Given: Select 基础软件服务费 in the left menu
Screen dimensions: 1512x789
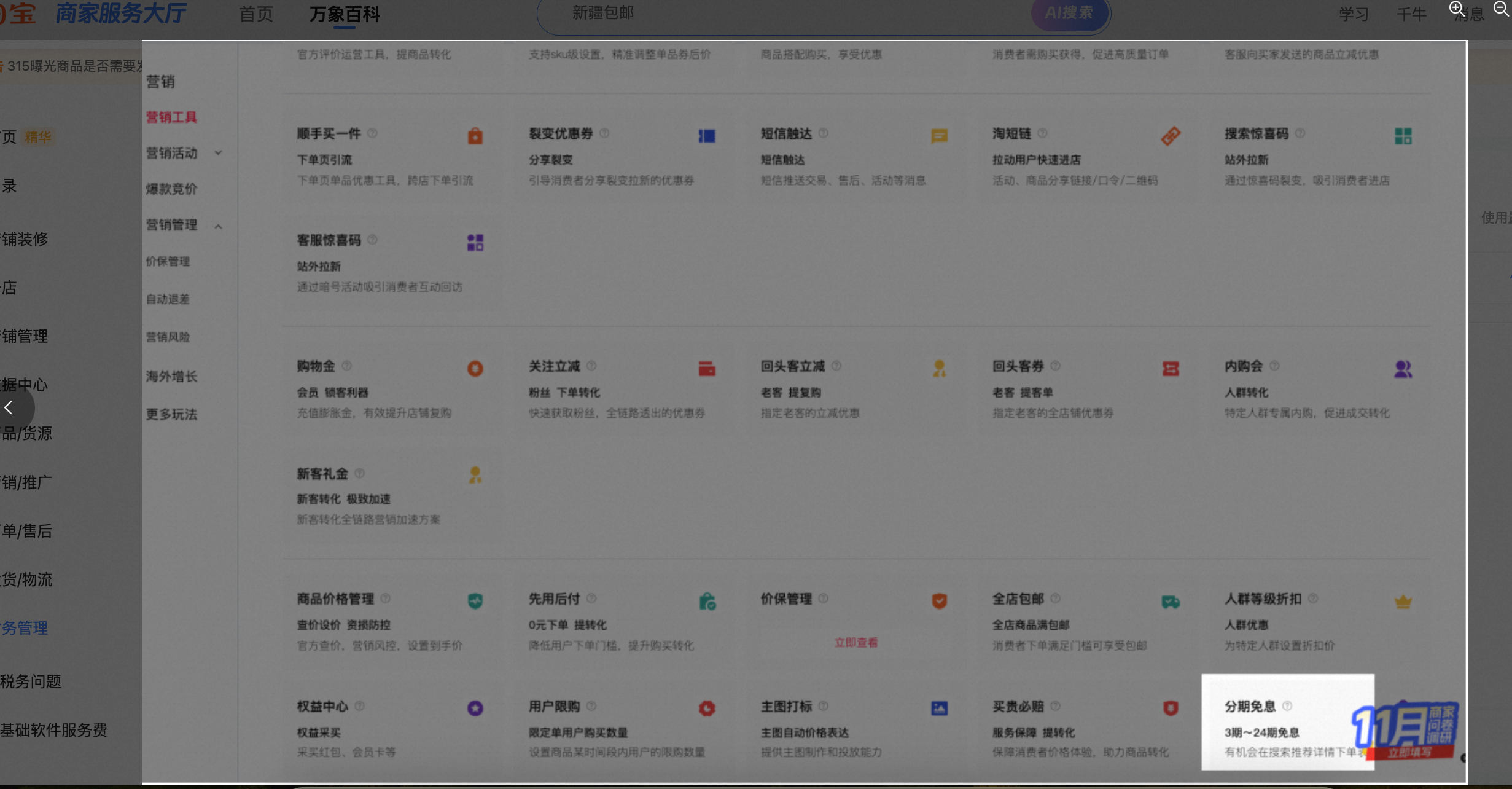Looking at the screenshot, I should point(53,730).
